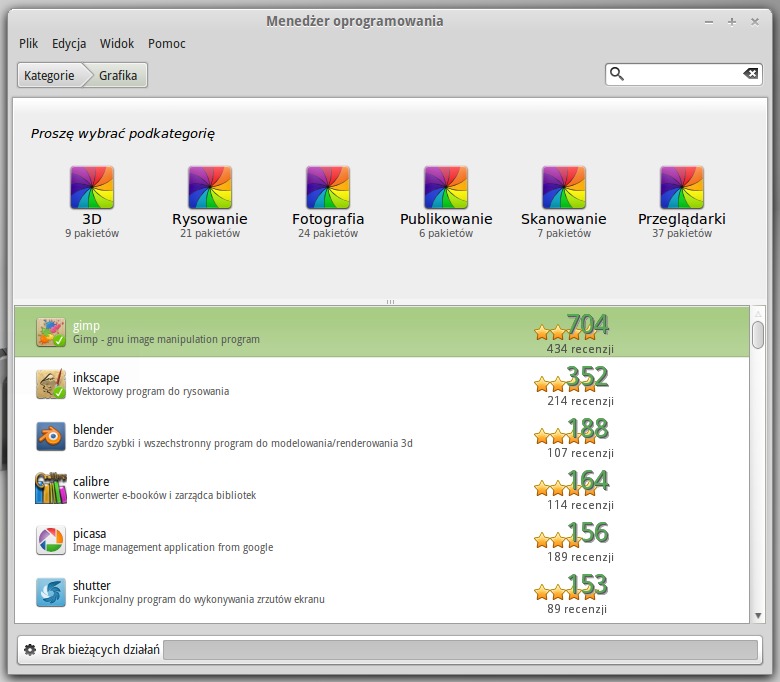
Task: Open the 3D subcategory icon
Action: 92,188
